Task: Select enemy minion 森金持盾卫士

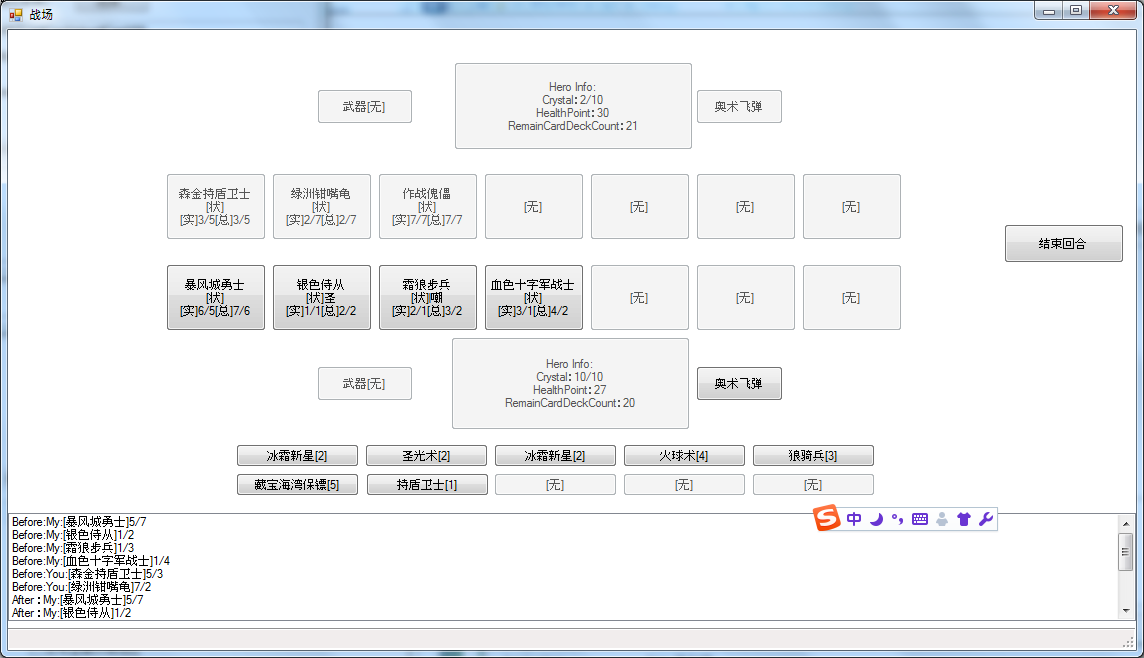Action: pyautogui.click(x=215, y=206)
